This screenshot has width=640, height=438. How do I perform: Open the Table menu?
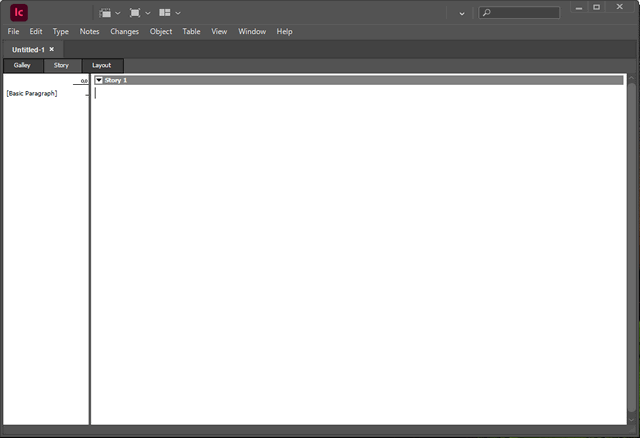pos(191,31)
